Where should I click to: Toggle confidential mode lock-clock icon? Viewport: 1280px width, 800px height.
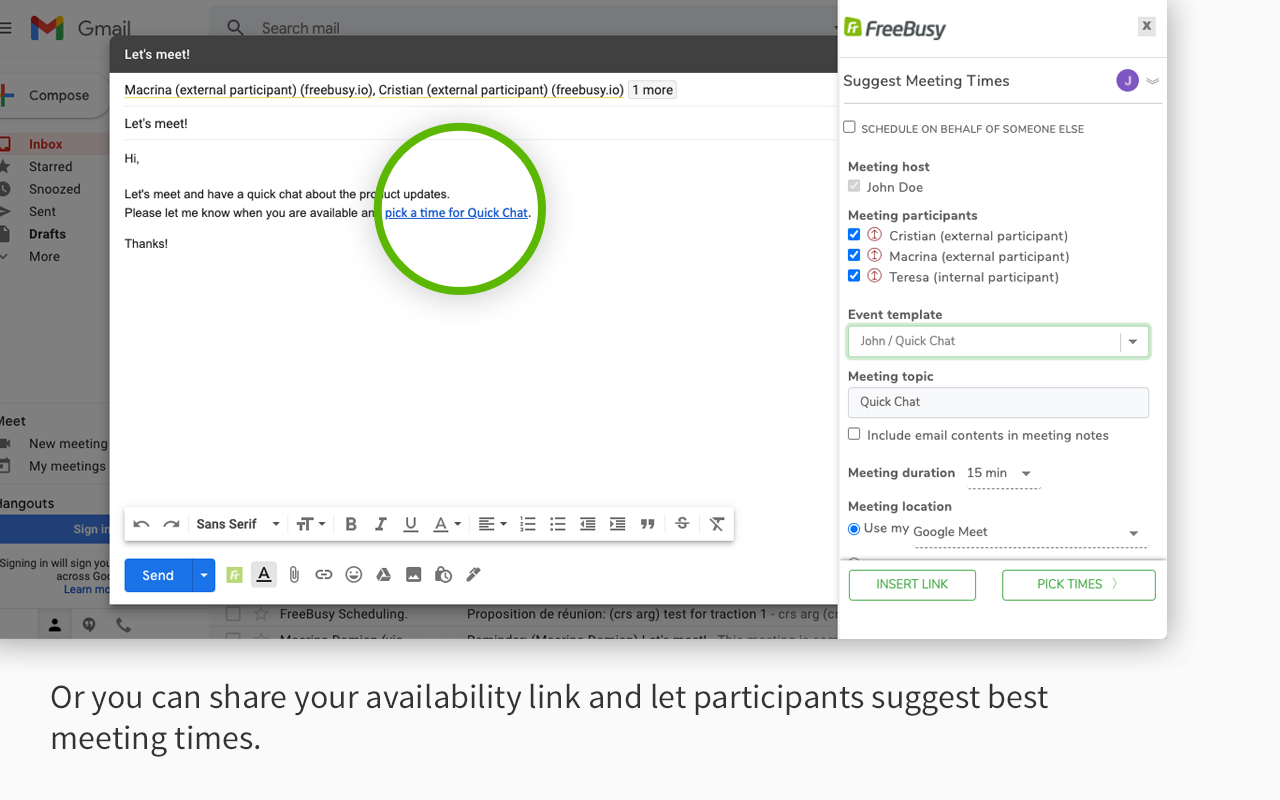click(x=444, y=575)
